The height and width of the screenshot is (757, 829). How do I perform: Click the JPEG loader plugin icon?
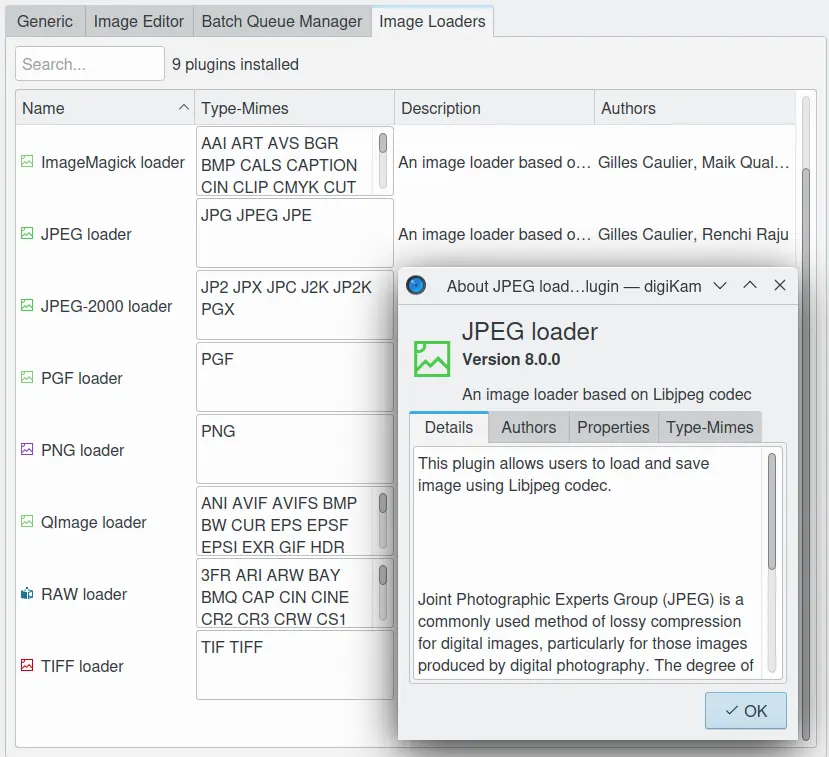coord(27,234)
